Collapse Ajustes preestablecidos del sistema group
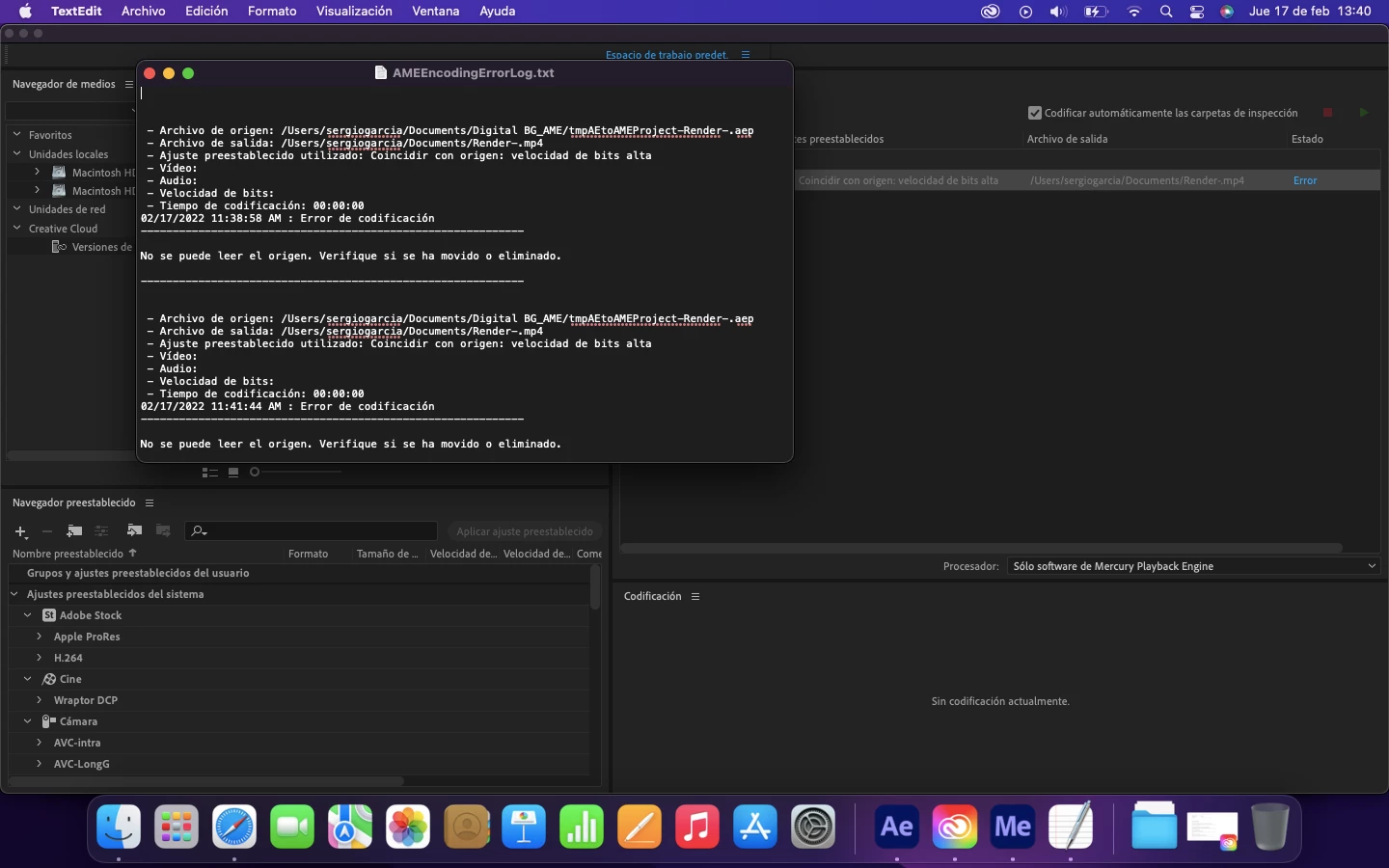Viewport: 1389px width, 868px height. pyautogui.click(x=14, y=594)
